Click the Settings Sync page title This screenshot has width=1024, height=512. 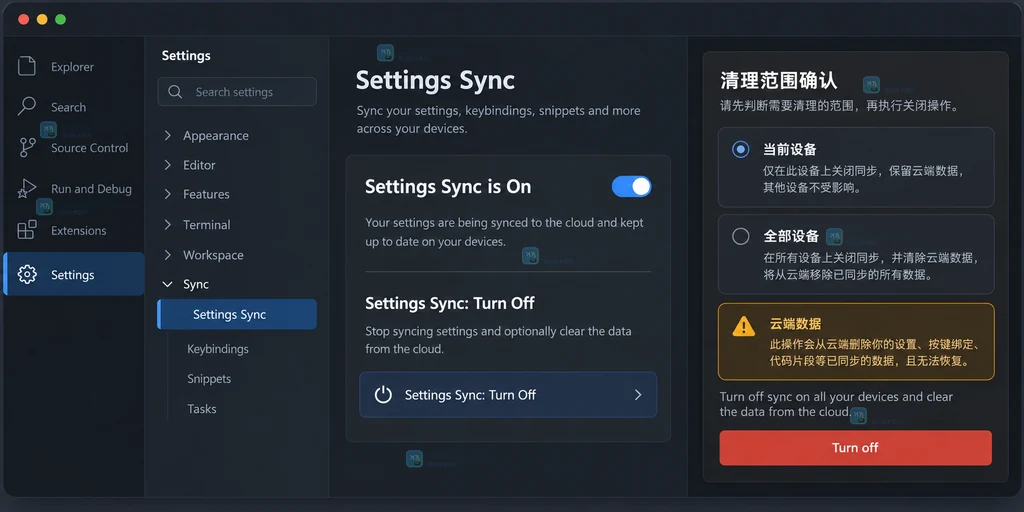click(435, 81)
